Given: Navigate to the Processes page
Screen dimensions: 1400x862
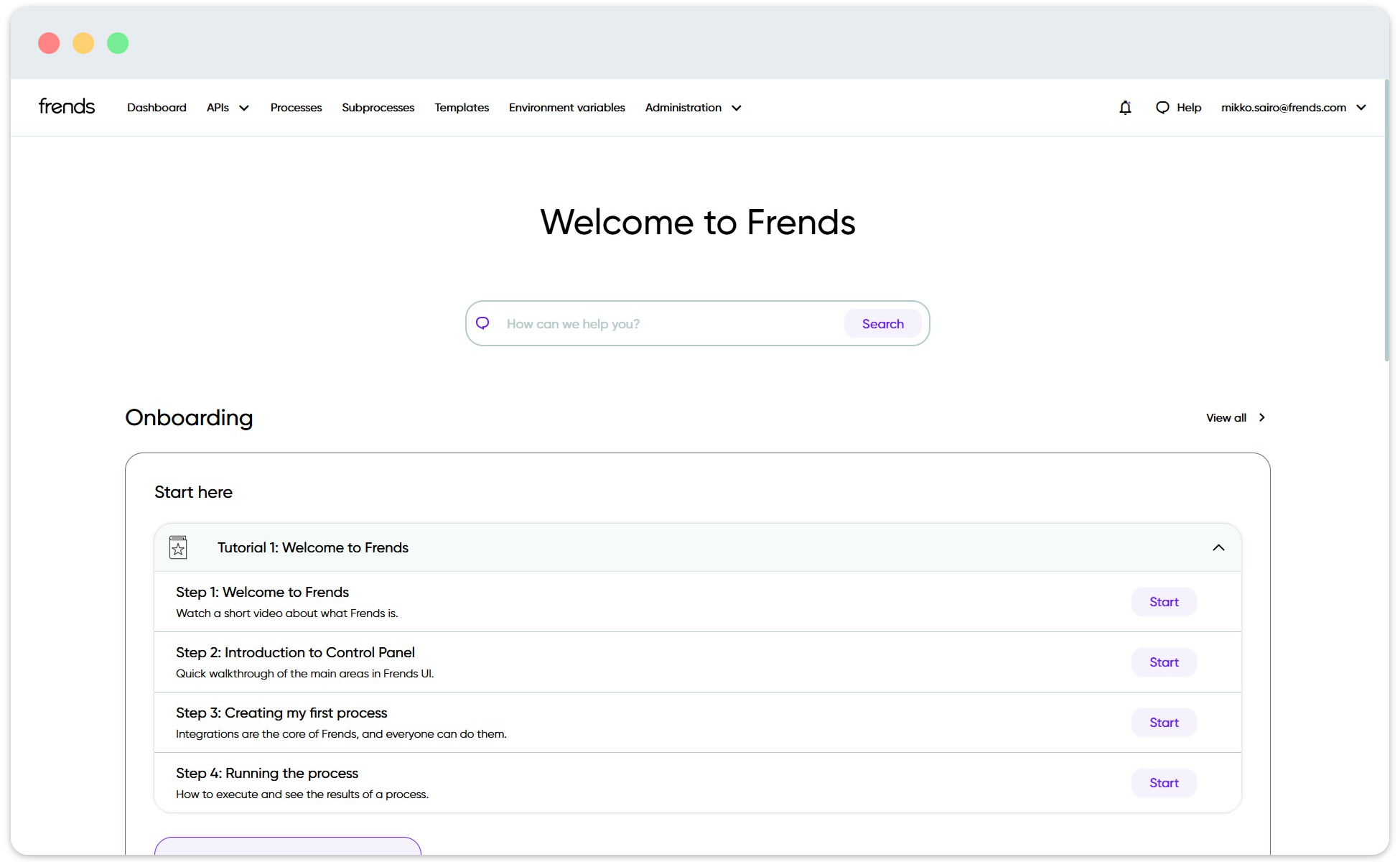Looking at the screenshot, I should (x=296, y=107).
